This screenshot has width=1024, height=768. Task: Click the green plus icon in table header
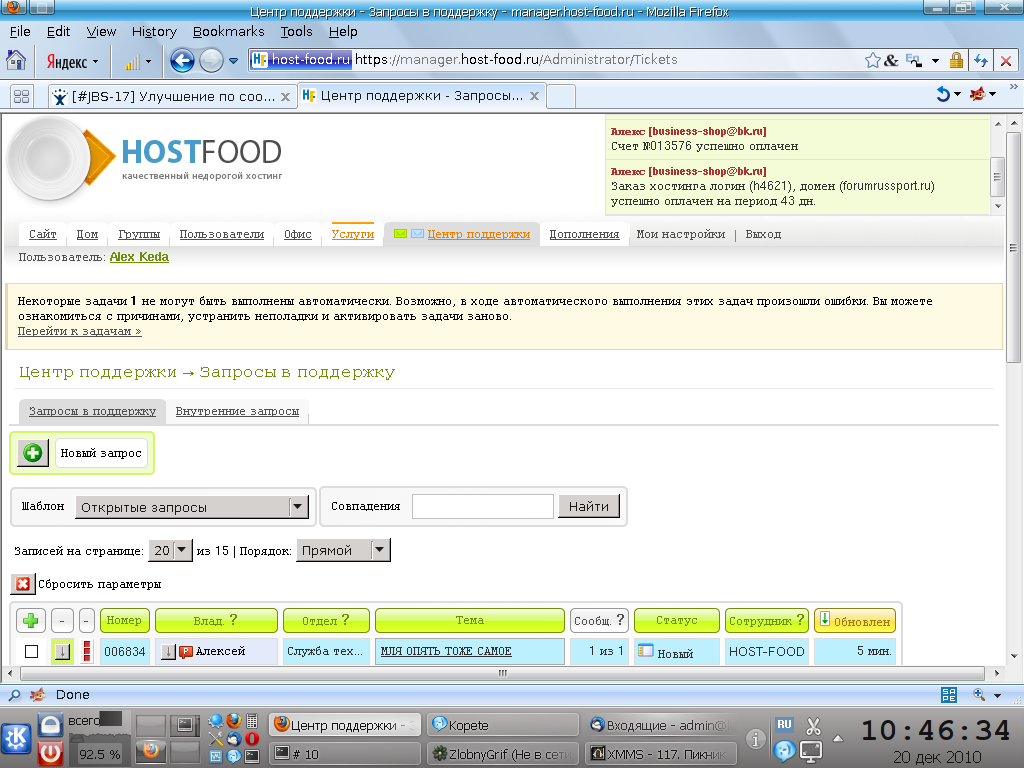pyautogui.click(x=30, y=620)
